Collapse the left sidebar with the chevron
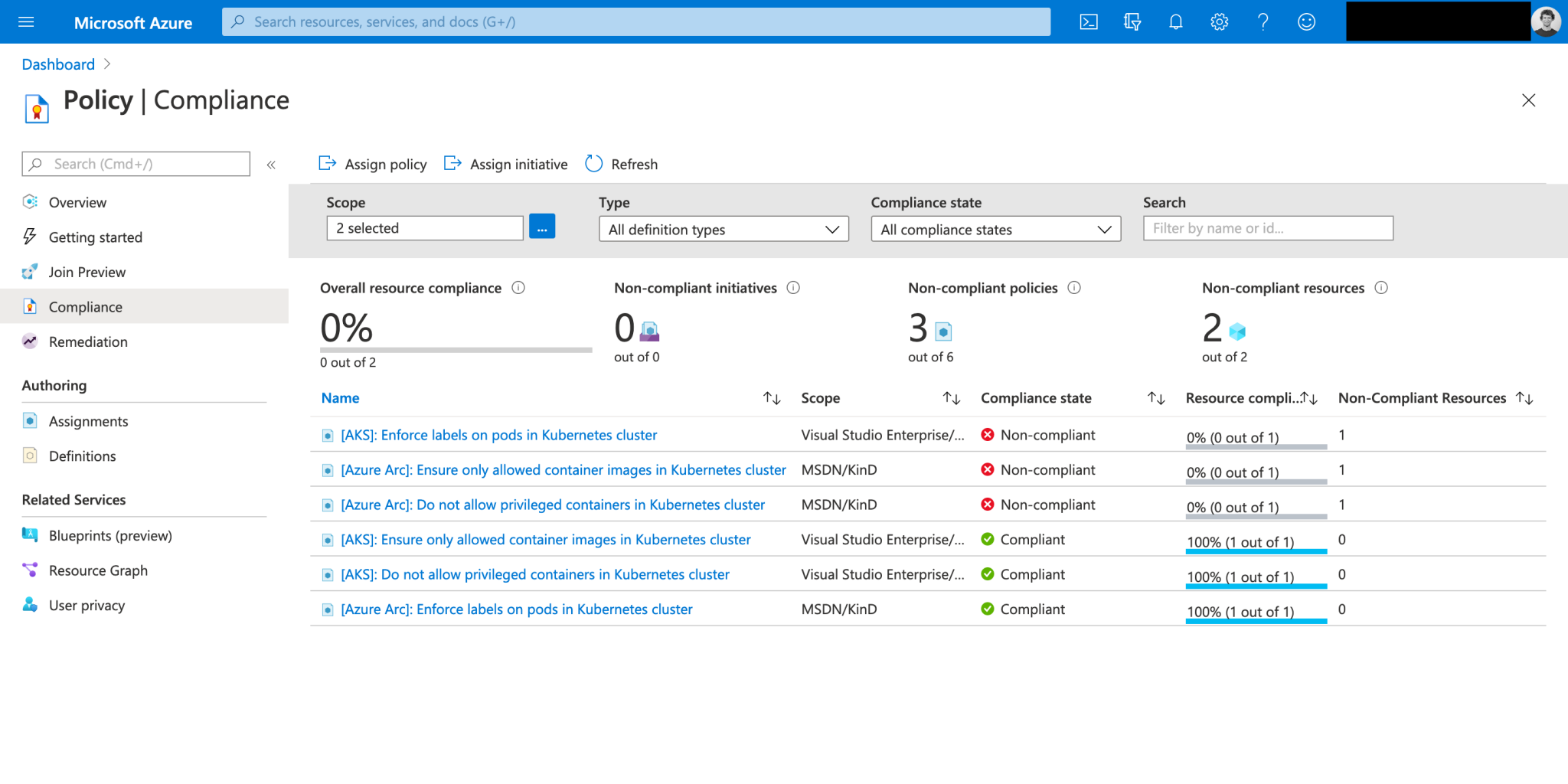The image size is (1568, 784). point(271,164)
